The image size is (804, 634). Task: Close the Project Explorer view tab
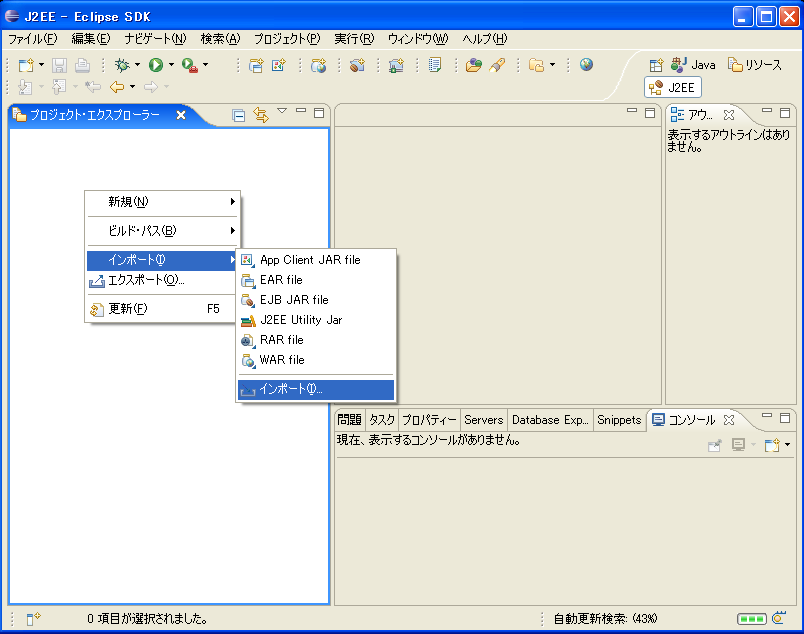point(181,115)
